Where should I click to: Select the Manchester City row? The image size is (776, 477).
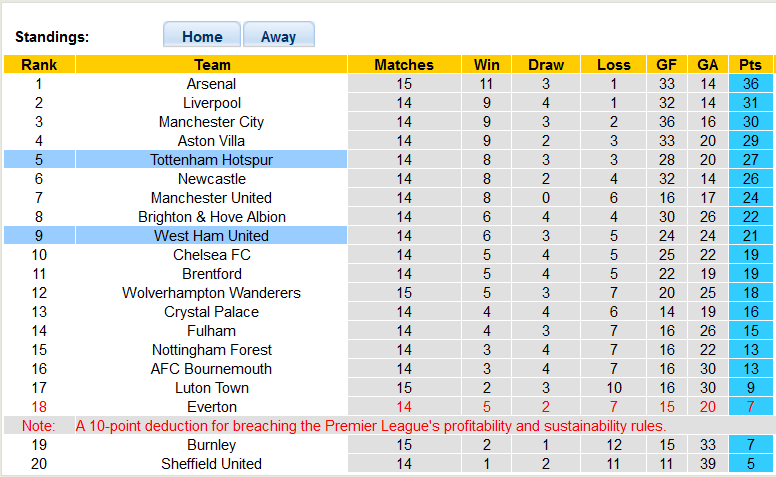coord(211,122)
